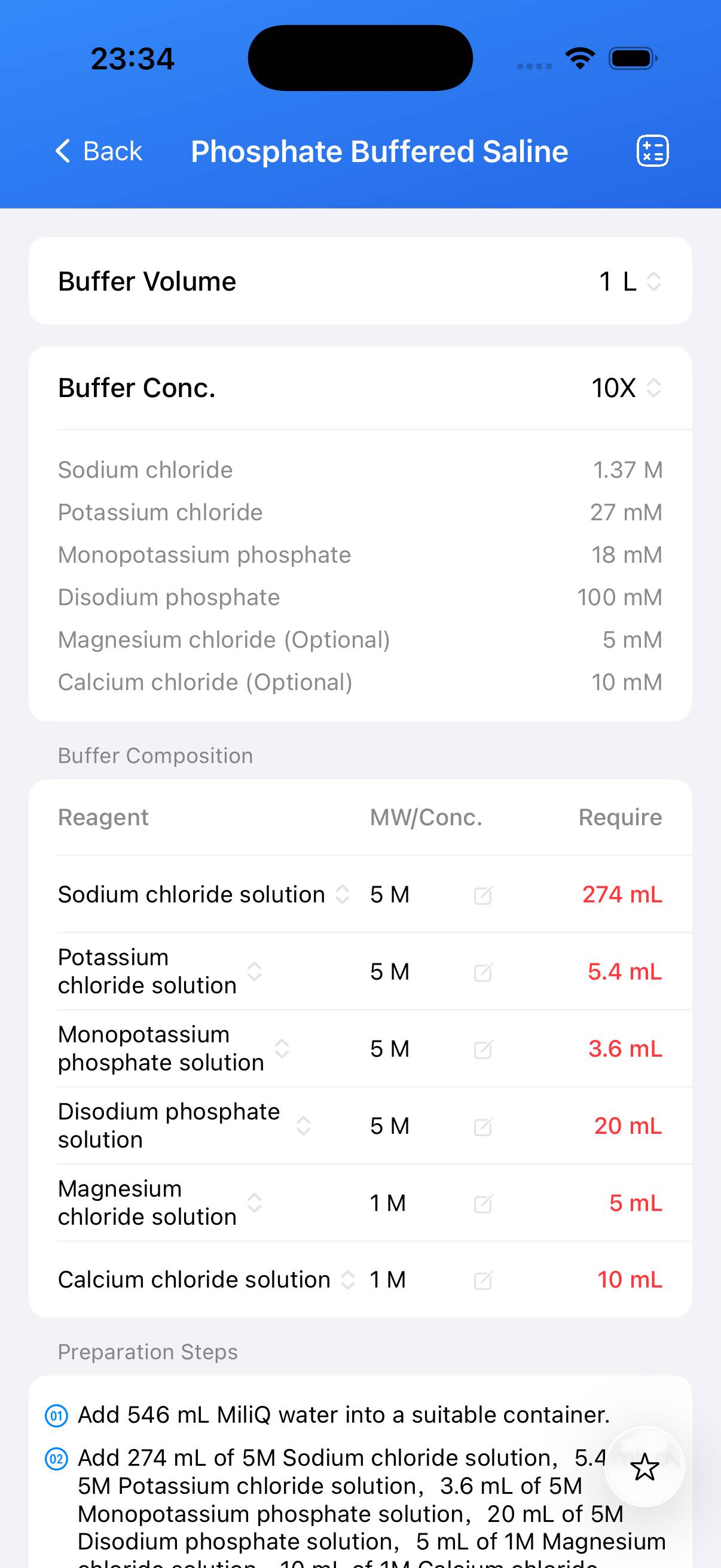The image size is (721, 1568).
Task: Edit the Disodium phosphate solution concentration
Action: [482, 1127]
